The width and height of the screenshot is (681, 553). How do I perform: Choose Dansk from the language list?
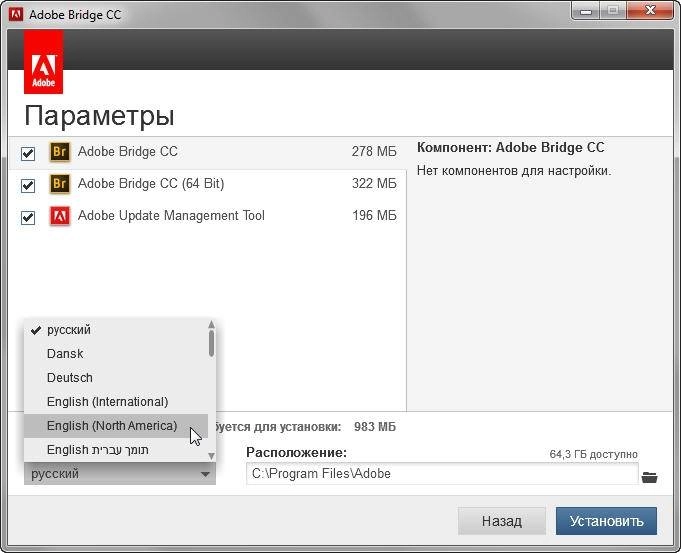pos(116,354)
